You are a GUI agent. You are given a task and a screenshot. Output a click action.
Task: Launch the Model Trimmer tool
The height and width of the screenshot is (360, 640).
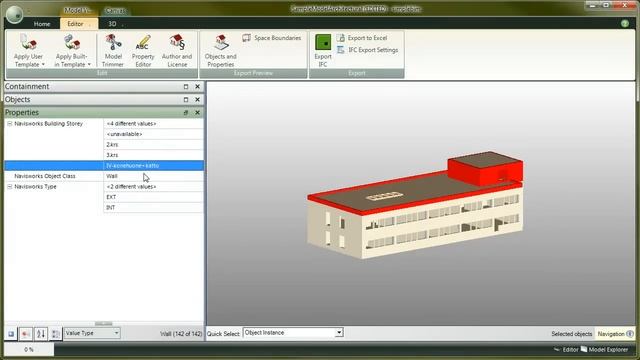click(113, 50)
